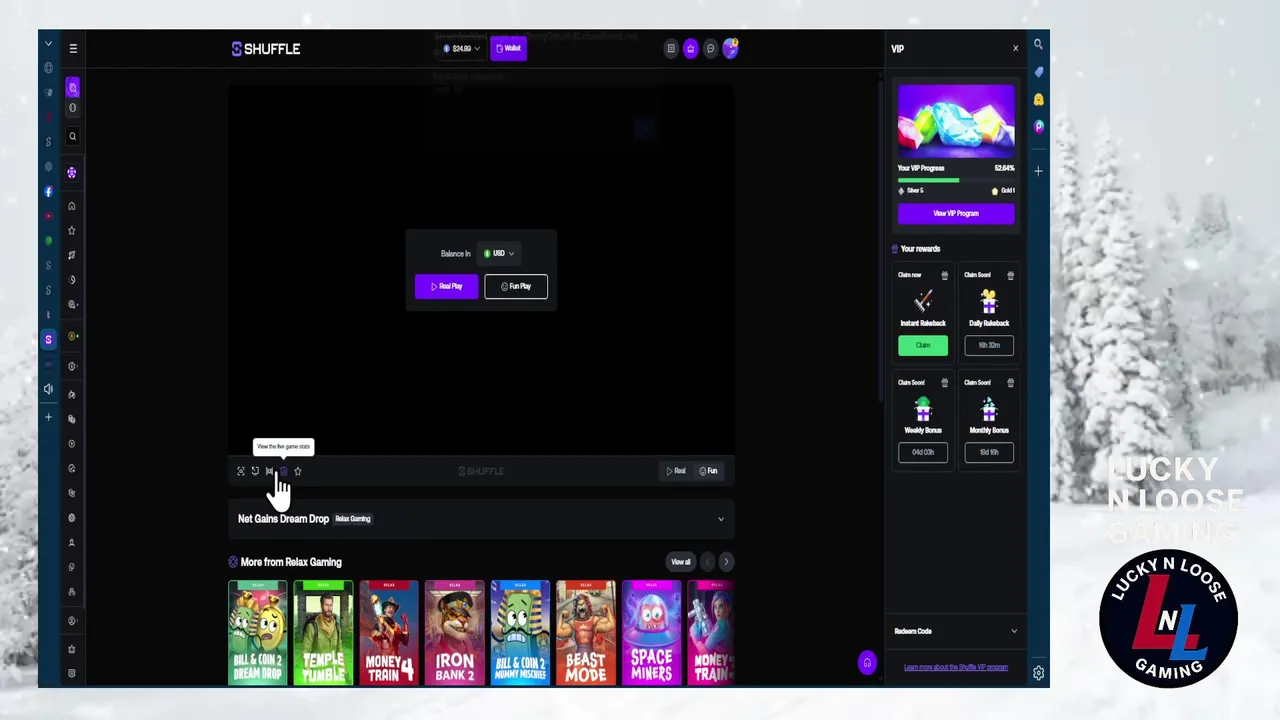This screenshot has height=720, width=1280.
Task: Switch game bar to Real mode
Action: pyautogui.click(x=677, y=471)
